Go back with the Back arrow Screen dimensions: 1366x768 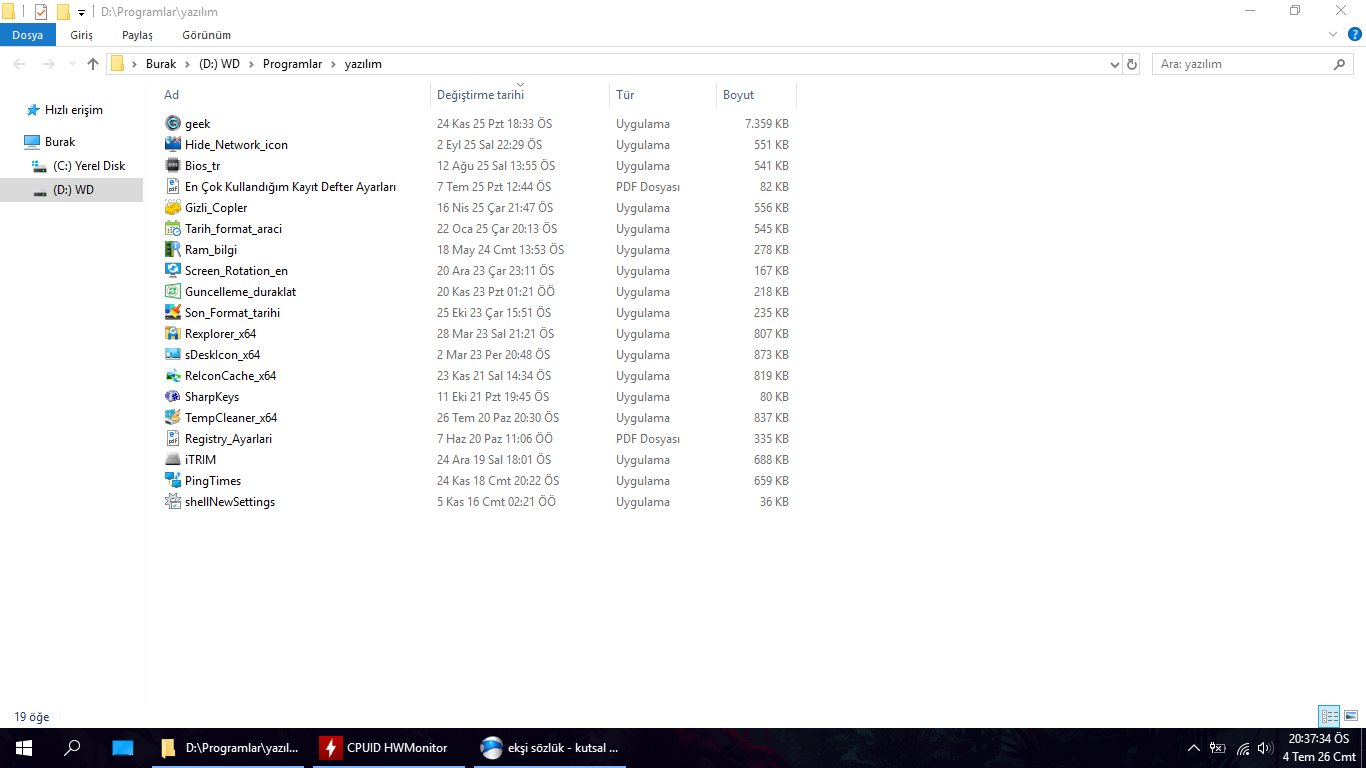point(19,64)
